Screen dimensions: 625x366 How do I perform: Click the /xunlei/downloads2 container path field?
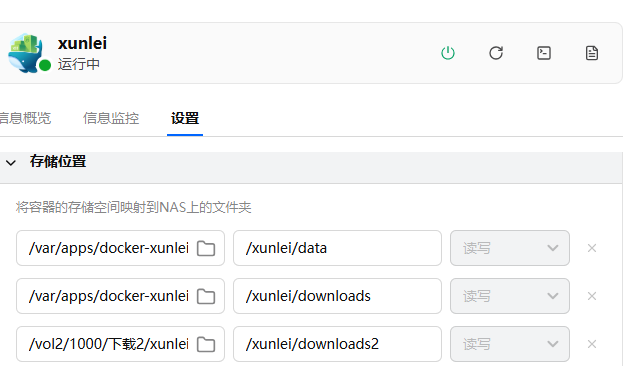tap(337, 344)
